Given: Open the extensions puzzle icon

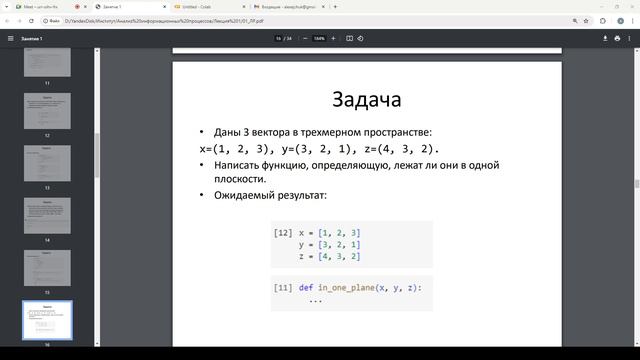Looking at the screenshot, I should [603, 21].
